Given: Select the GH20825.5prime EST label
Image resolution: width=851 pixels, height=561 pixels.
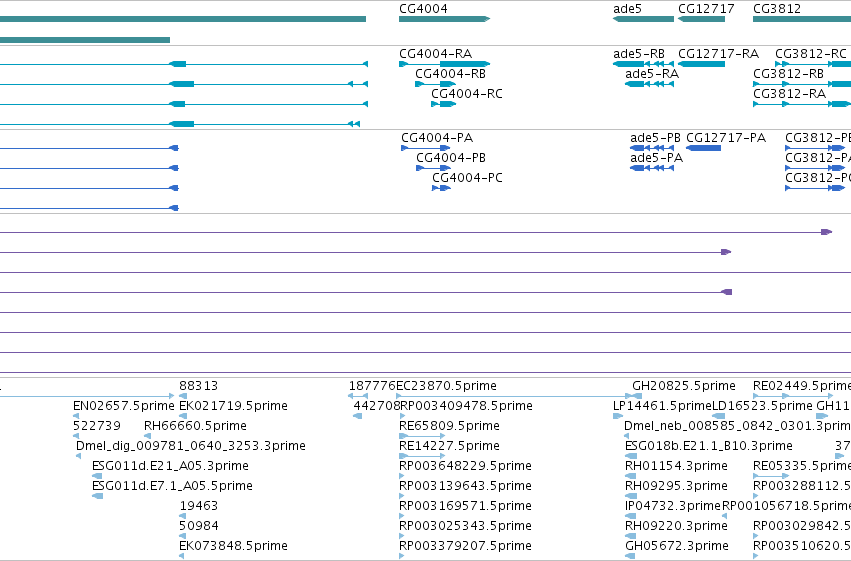Looking at the screenshot, I should 684,386.
